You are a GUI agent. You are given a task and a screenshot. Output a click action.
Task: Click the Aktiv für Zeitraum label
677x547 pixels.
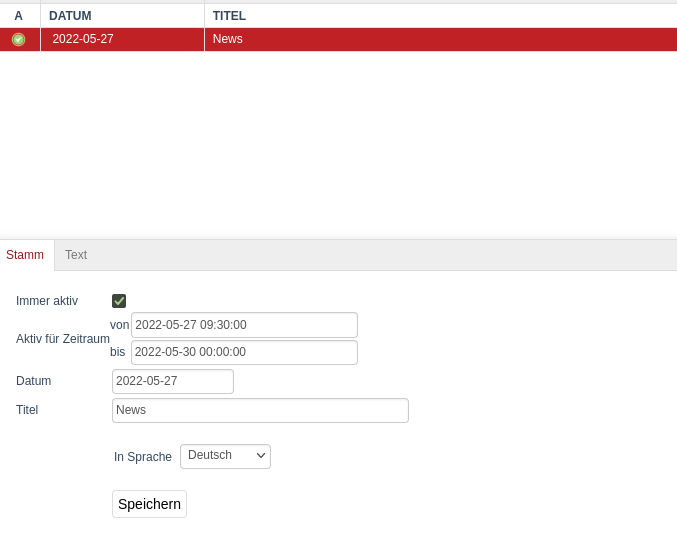tap(62, 339)
